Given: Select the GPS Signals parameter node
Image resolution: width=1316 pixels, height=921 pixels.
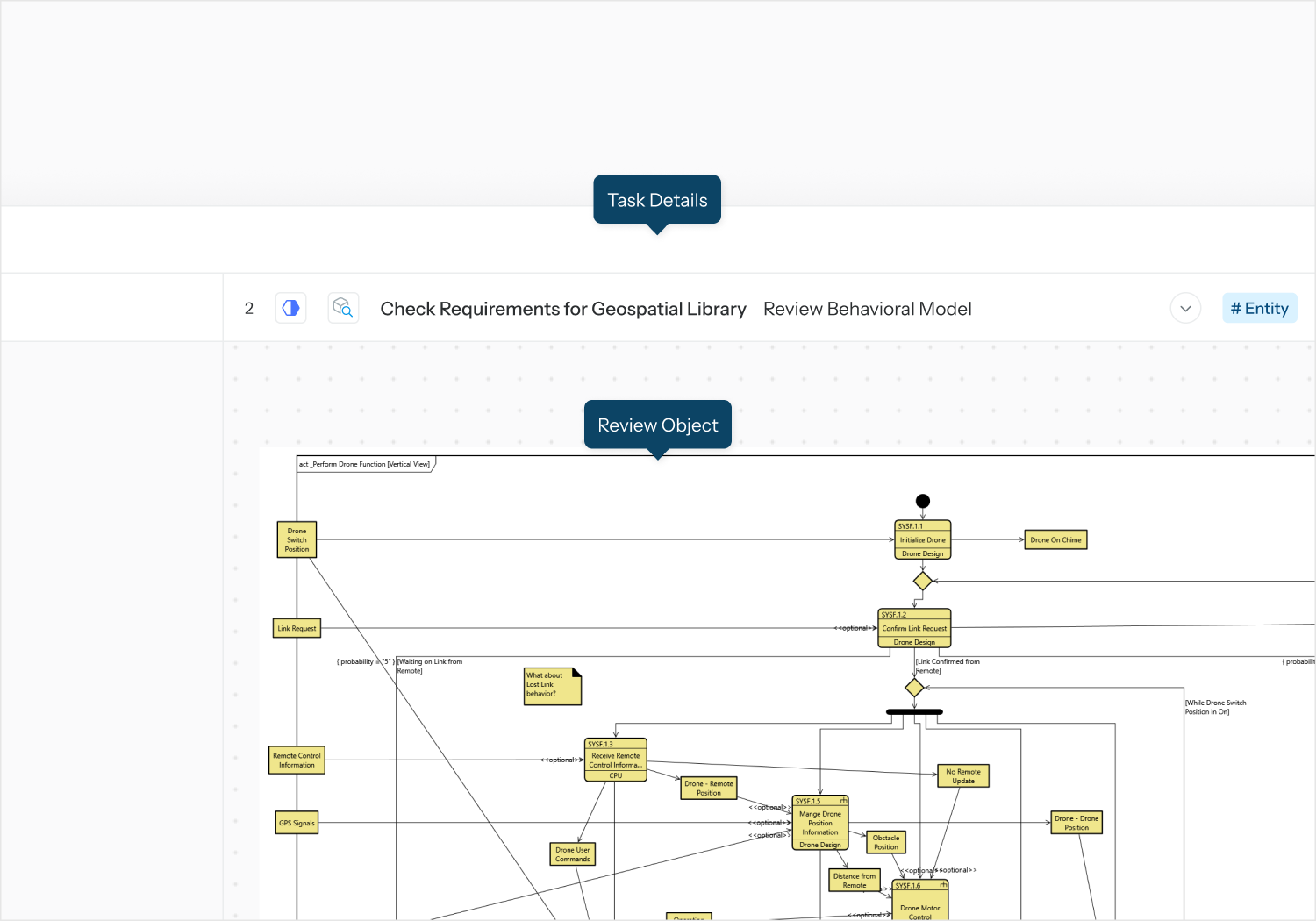Looking at the screenshot, I should click(x=297, y=823).
